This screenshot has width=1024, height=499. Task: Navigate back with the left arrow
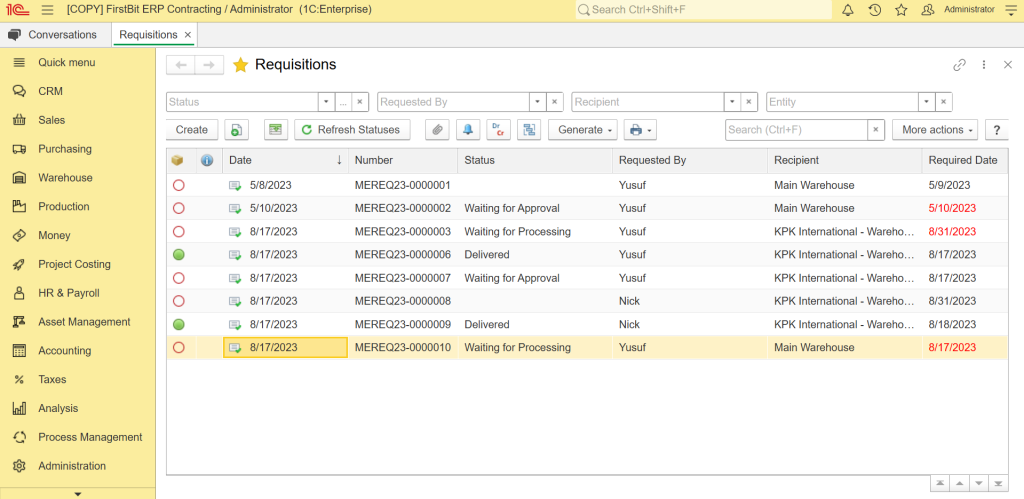coord(181,65)
